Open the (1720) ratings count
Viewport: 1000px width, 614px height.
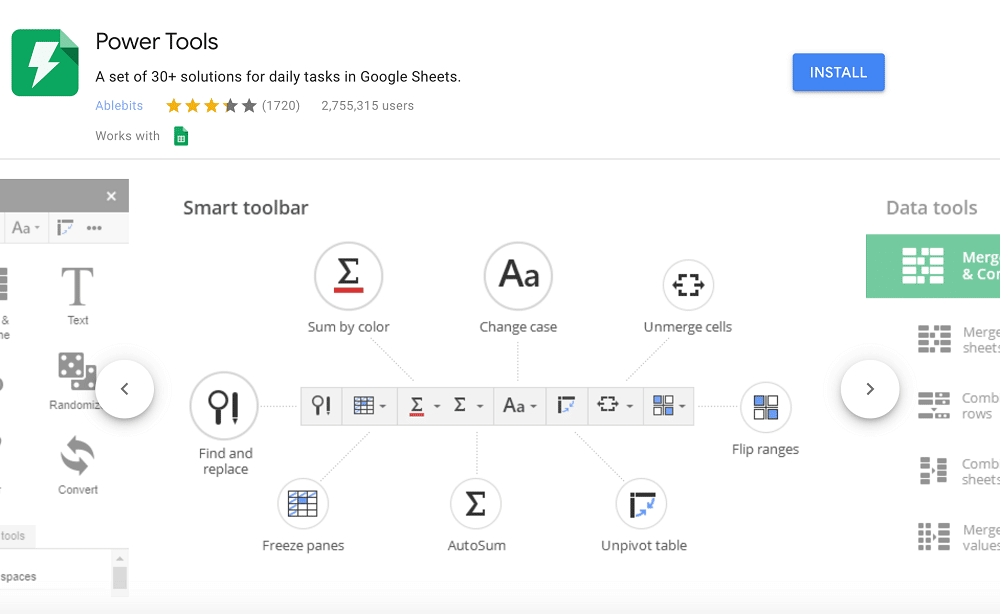(281, 106)
